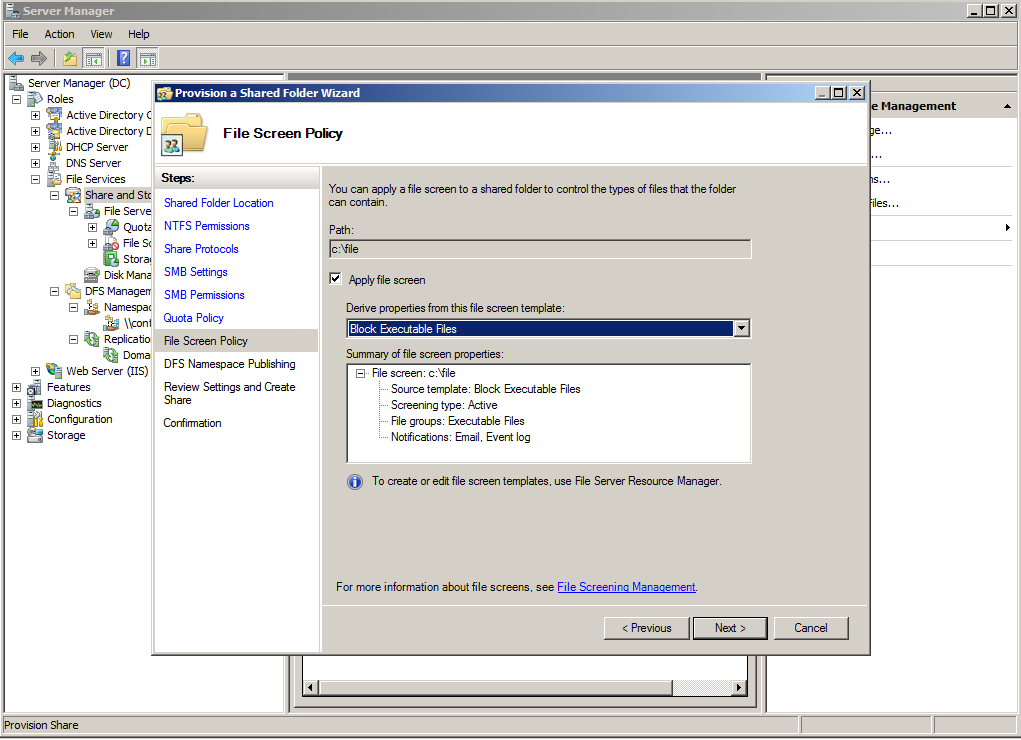Screen dimensions: 1021x740
Task: Select the Server Manager (DC) root icon
Action: (16, 83)
